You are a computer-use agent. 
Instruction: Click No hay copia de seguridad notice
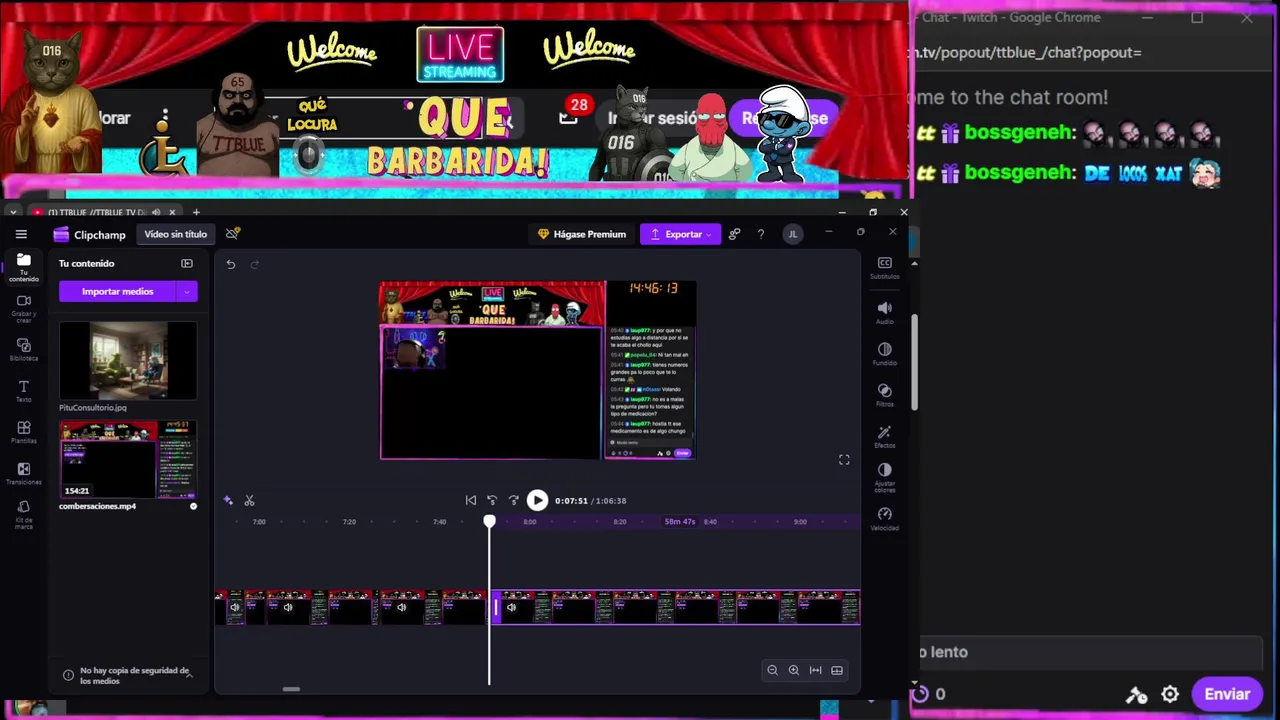(128, 675)
